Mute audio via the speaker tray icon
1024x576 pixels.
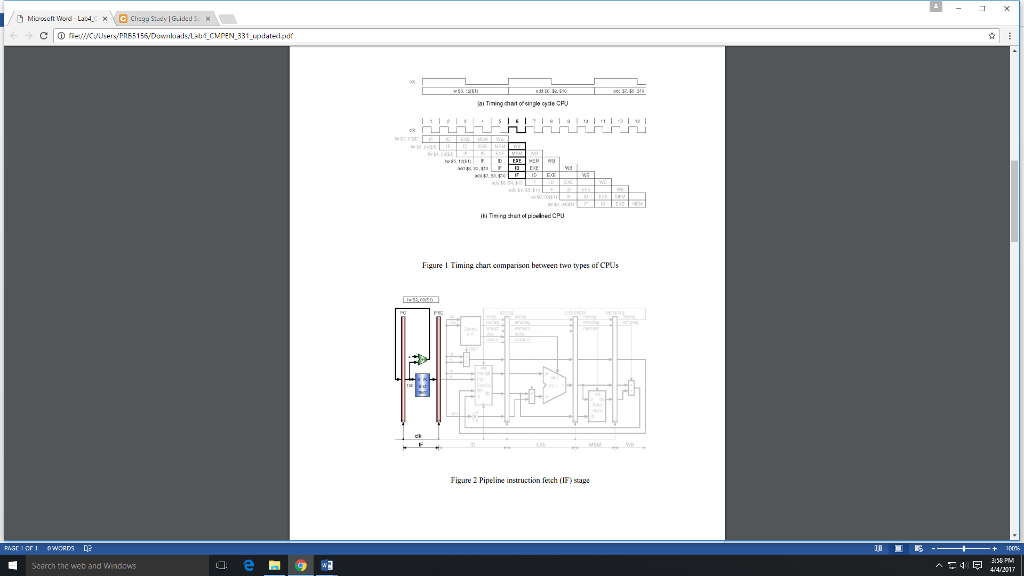963,566
